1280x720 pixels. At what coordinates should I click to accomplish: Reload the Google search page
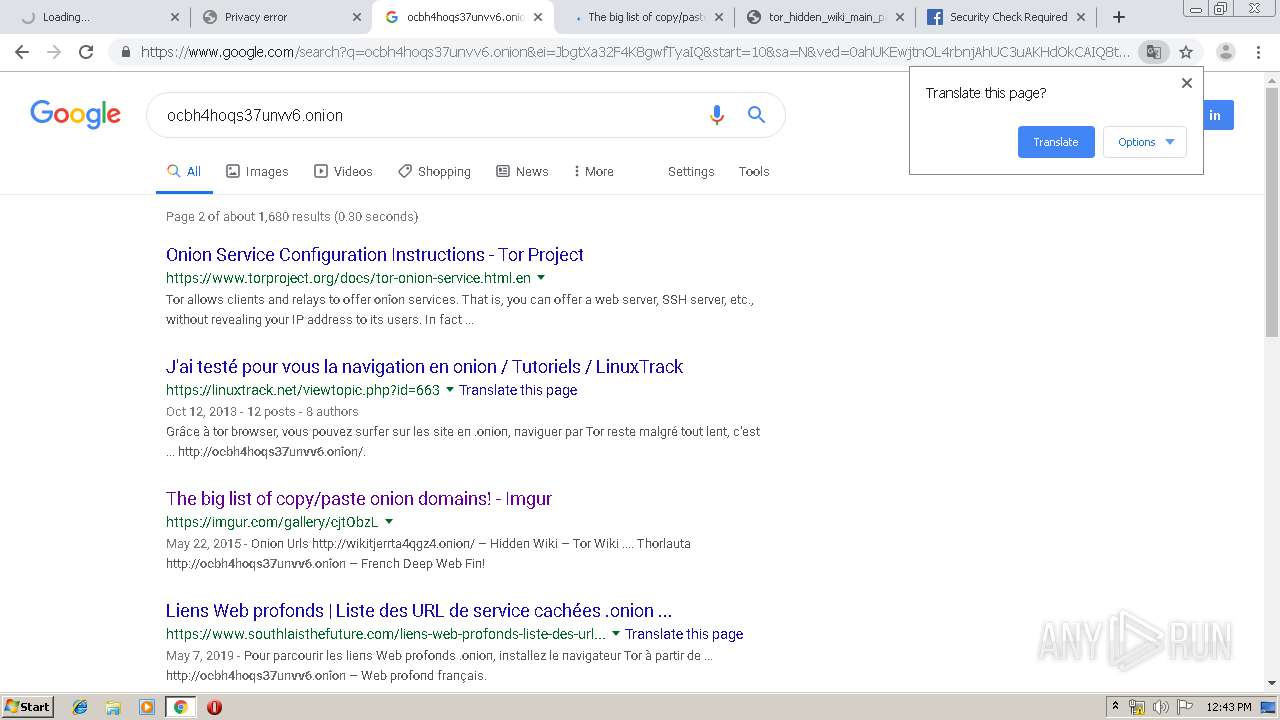[x=86, y=52]
